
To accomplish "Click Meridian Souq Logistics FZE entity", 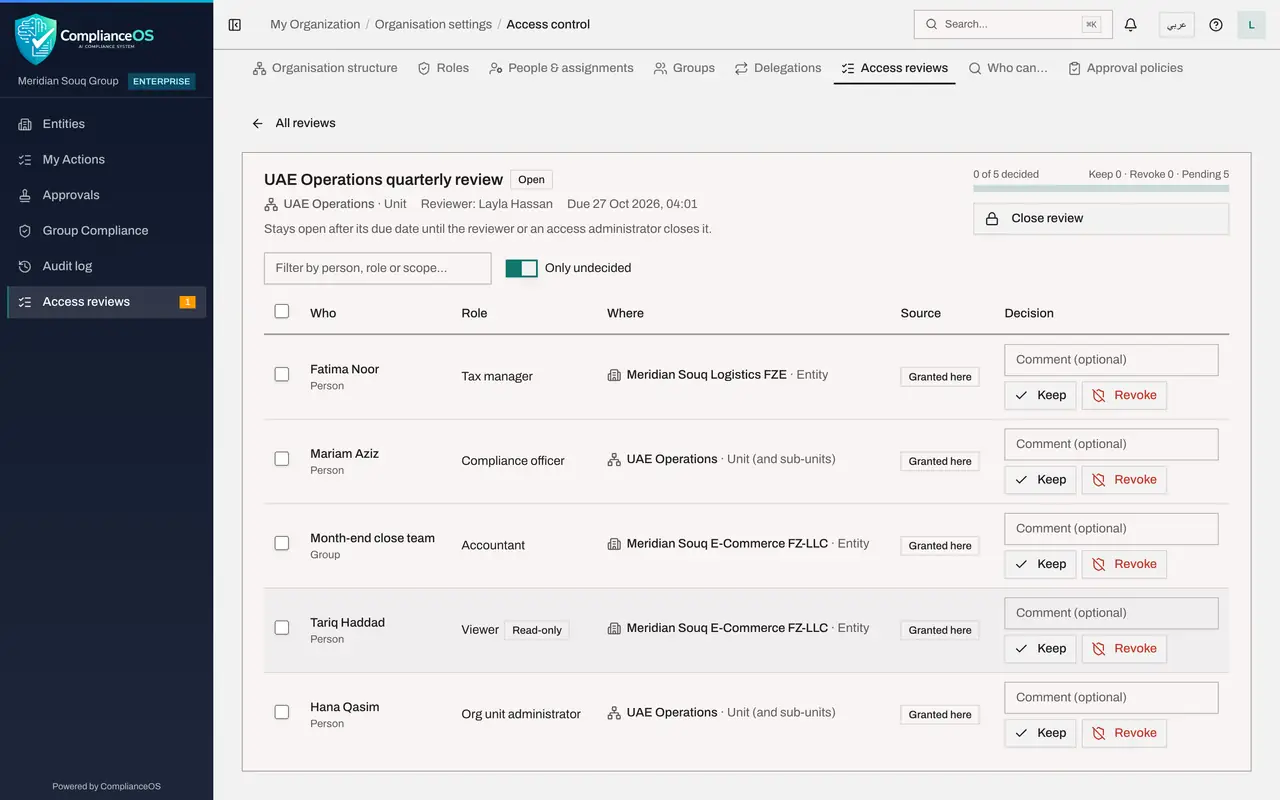I will tap(706, 375).
